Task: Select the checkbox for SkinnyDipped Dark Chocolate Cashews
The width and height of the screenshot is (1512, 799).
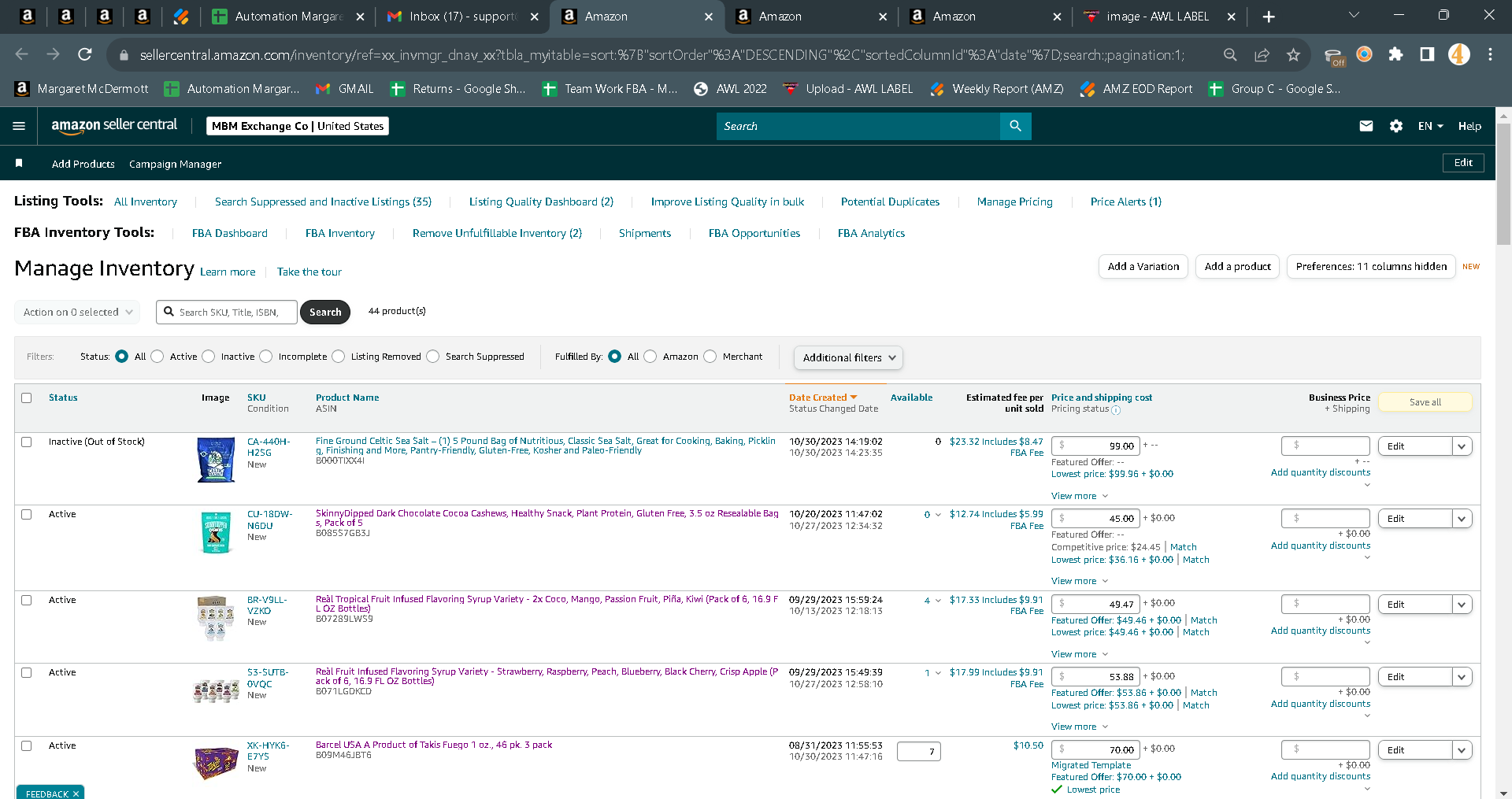Action: (x=27, y=515)
